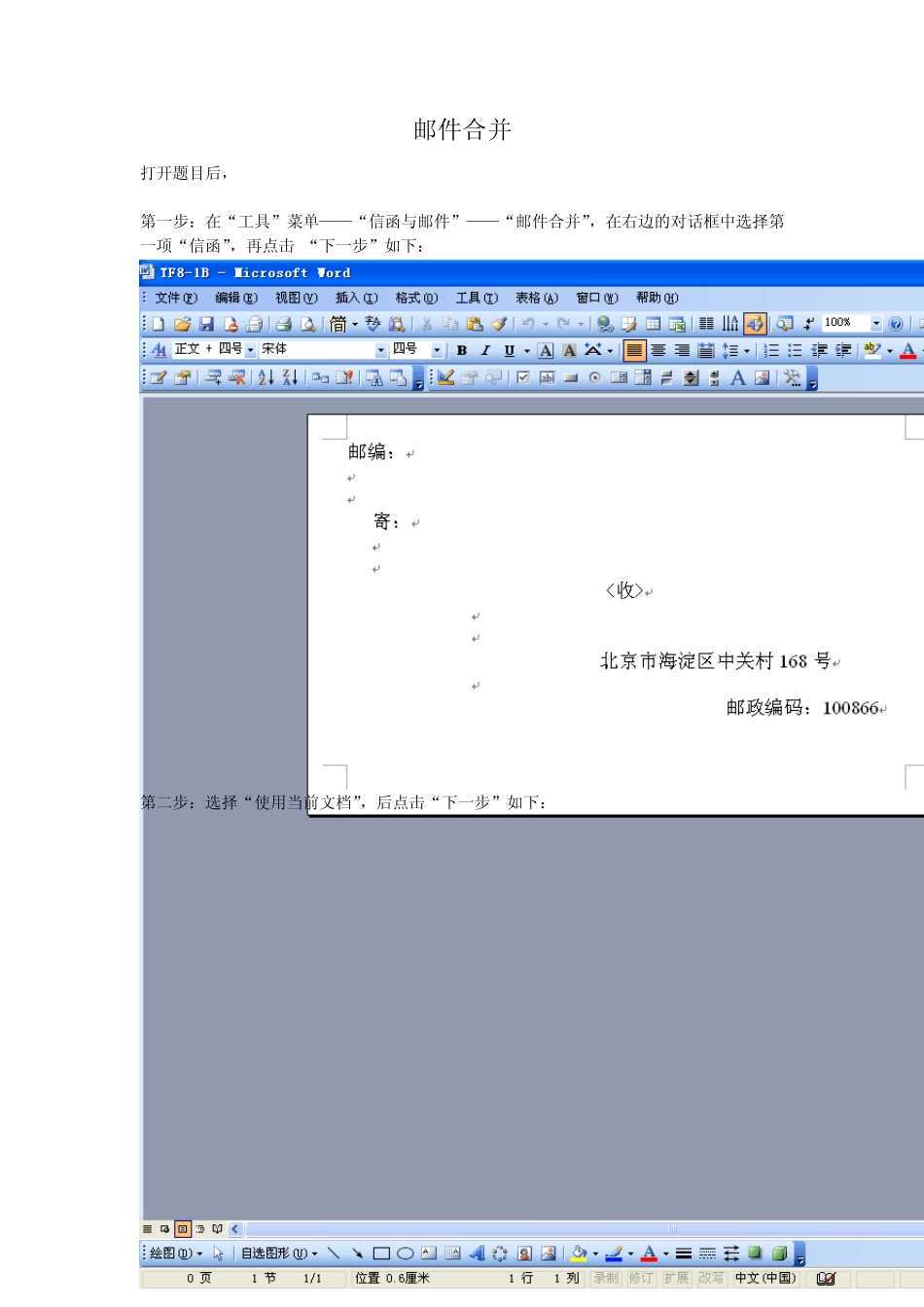Screen dimensions: 924x1307
Task: Toggle Center paragraph alignment
Action: click(x=658, y=350)
